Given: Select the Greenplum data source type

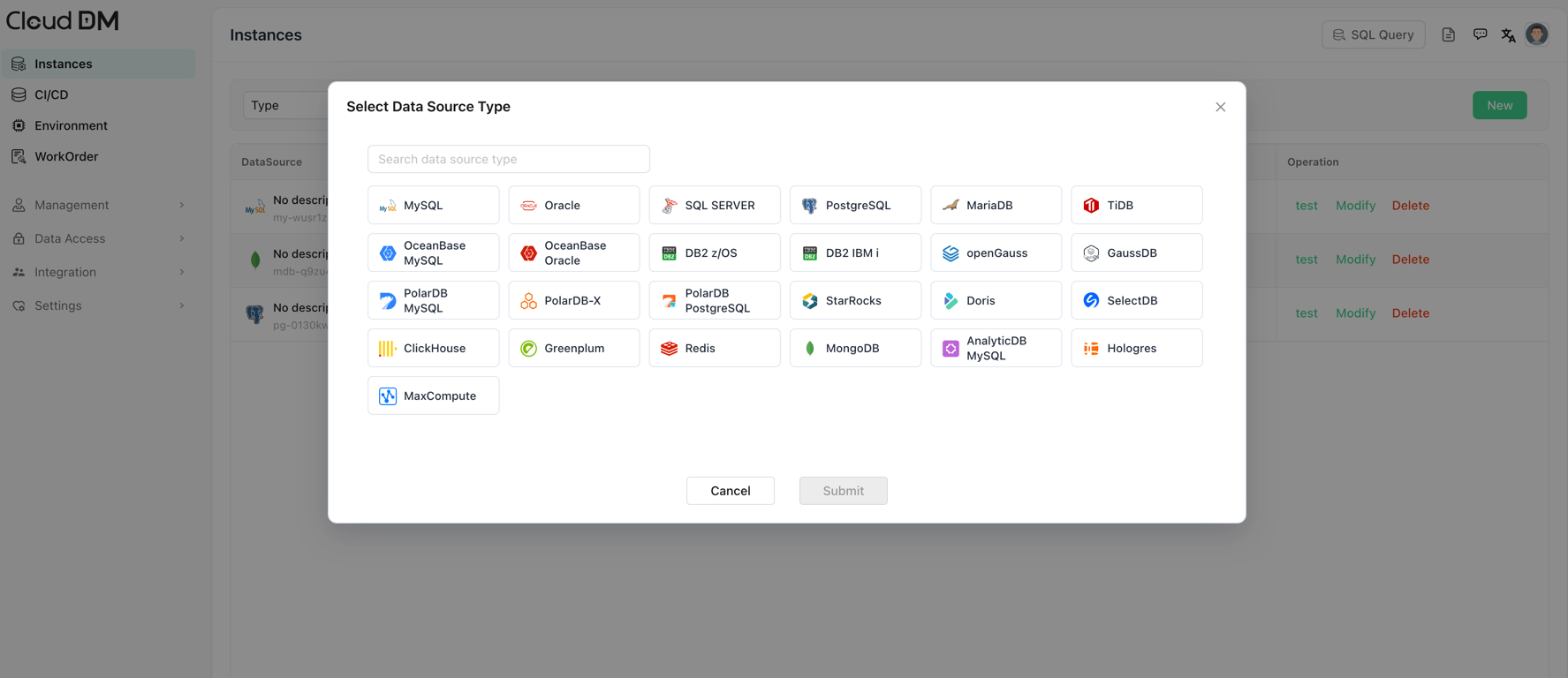Looking at the screenshot, I should tap(574, 348).
